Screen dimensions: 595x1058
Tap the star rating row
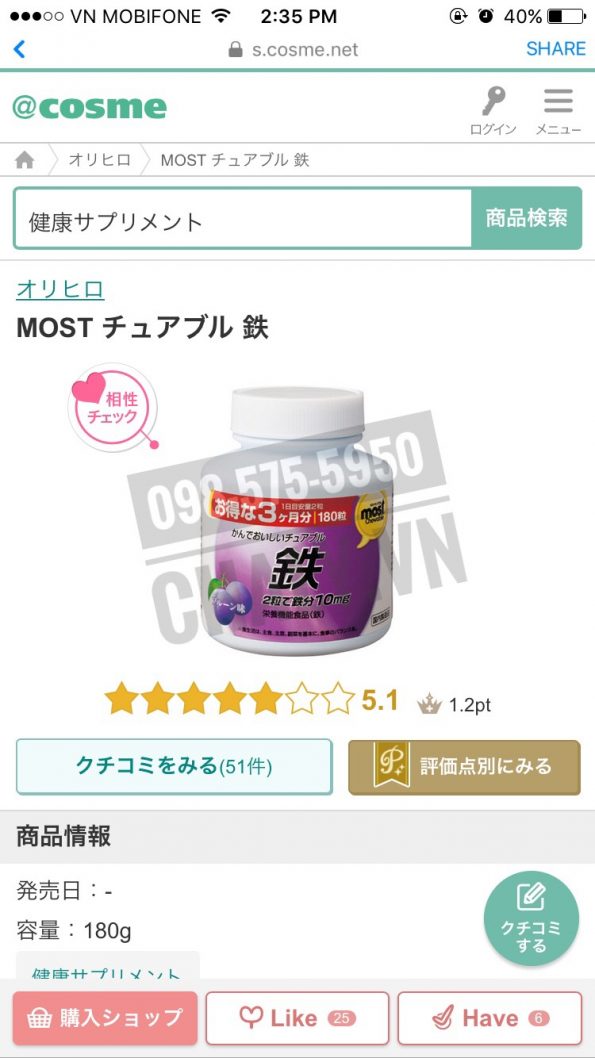pos(229,699)
